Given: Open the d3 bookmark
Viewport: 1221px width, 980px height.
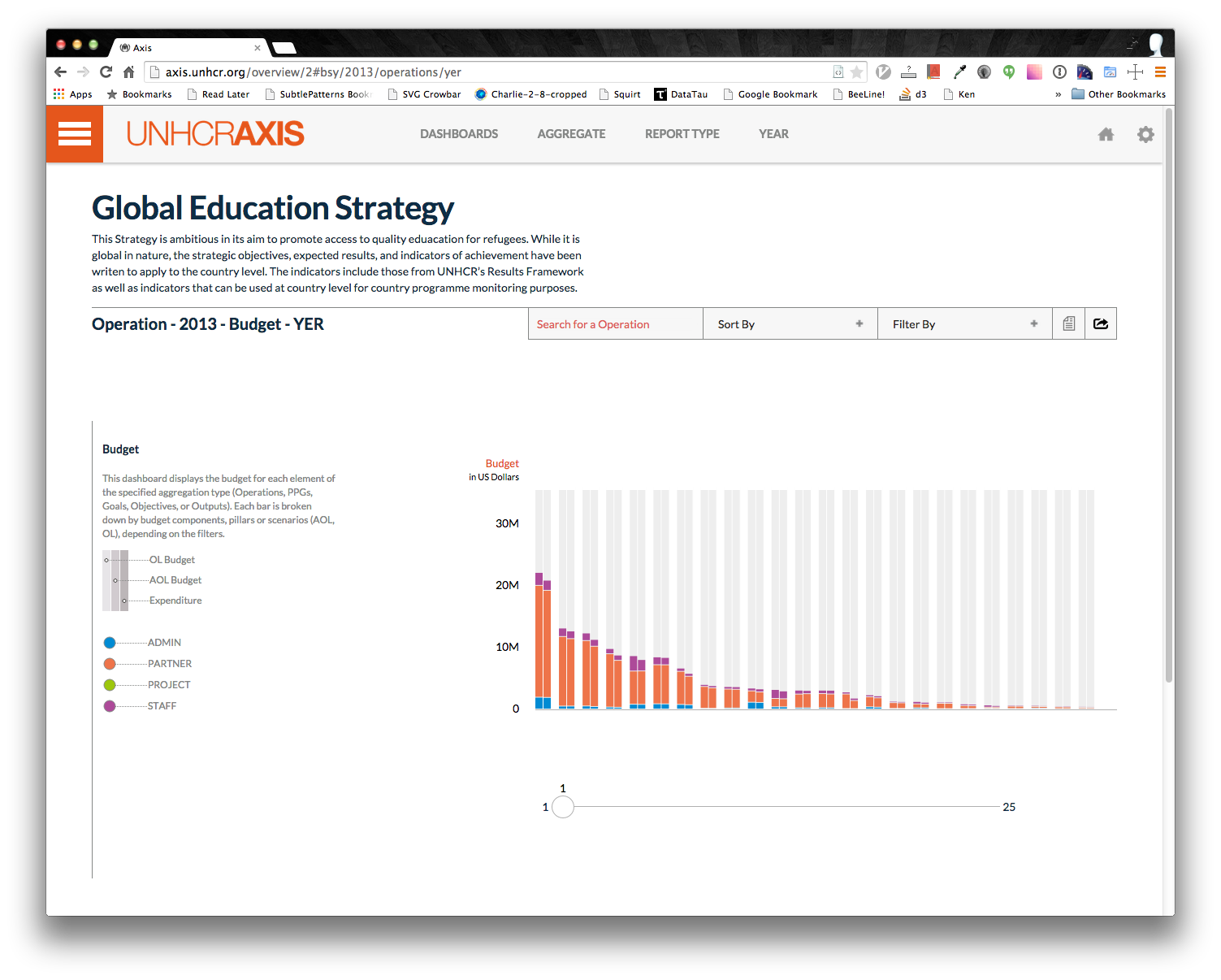Looking at the screenshot, I should click(x=913, y=94).
